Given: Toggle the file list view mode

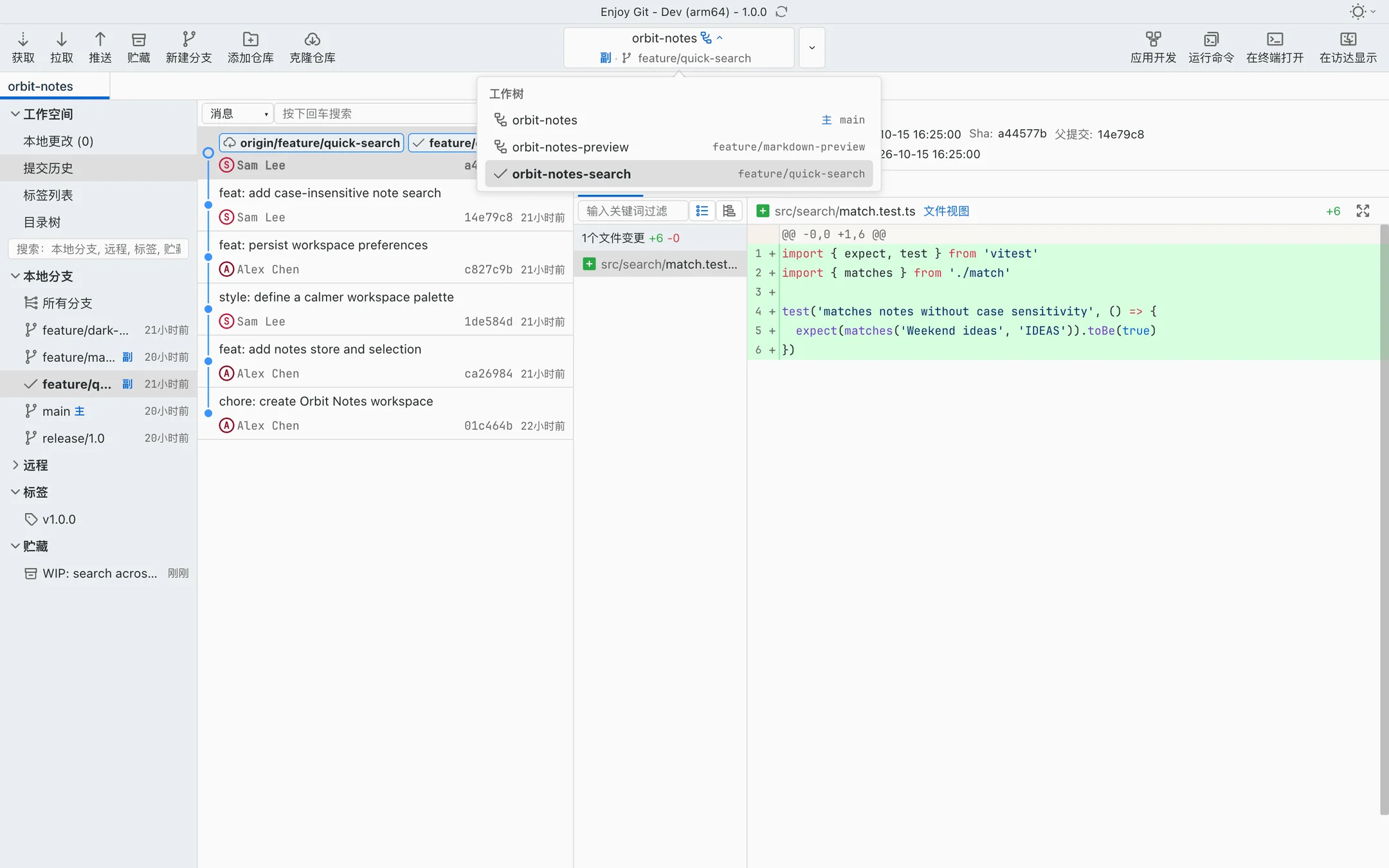Looking at the screenshot, I should [702, 211].
